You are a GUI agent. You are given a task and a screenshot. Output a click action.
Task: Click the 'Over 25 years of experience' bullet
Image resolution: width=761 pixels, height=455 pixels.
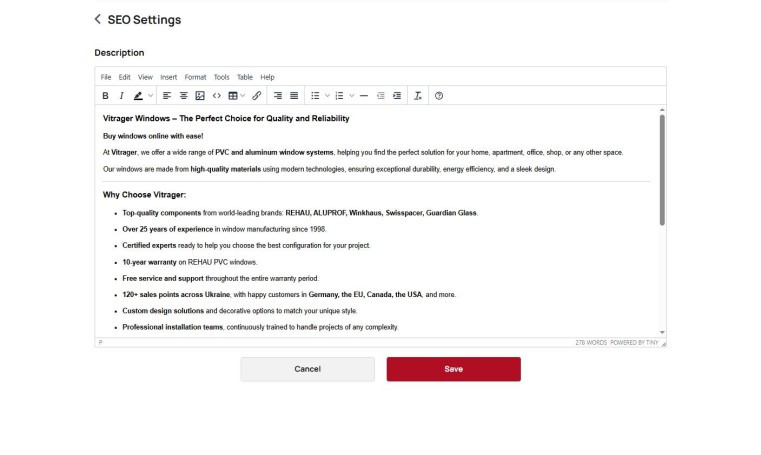(x=224, y=229)
